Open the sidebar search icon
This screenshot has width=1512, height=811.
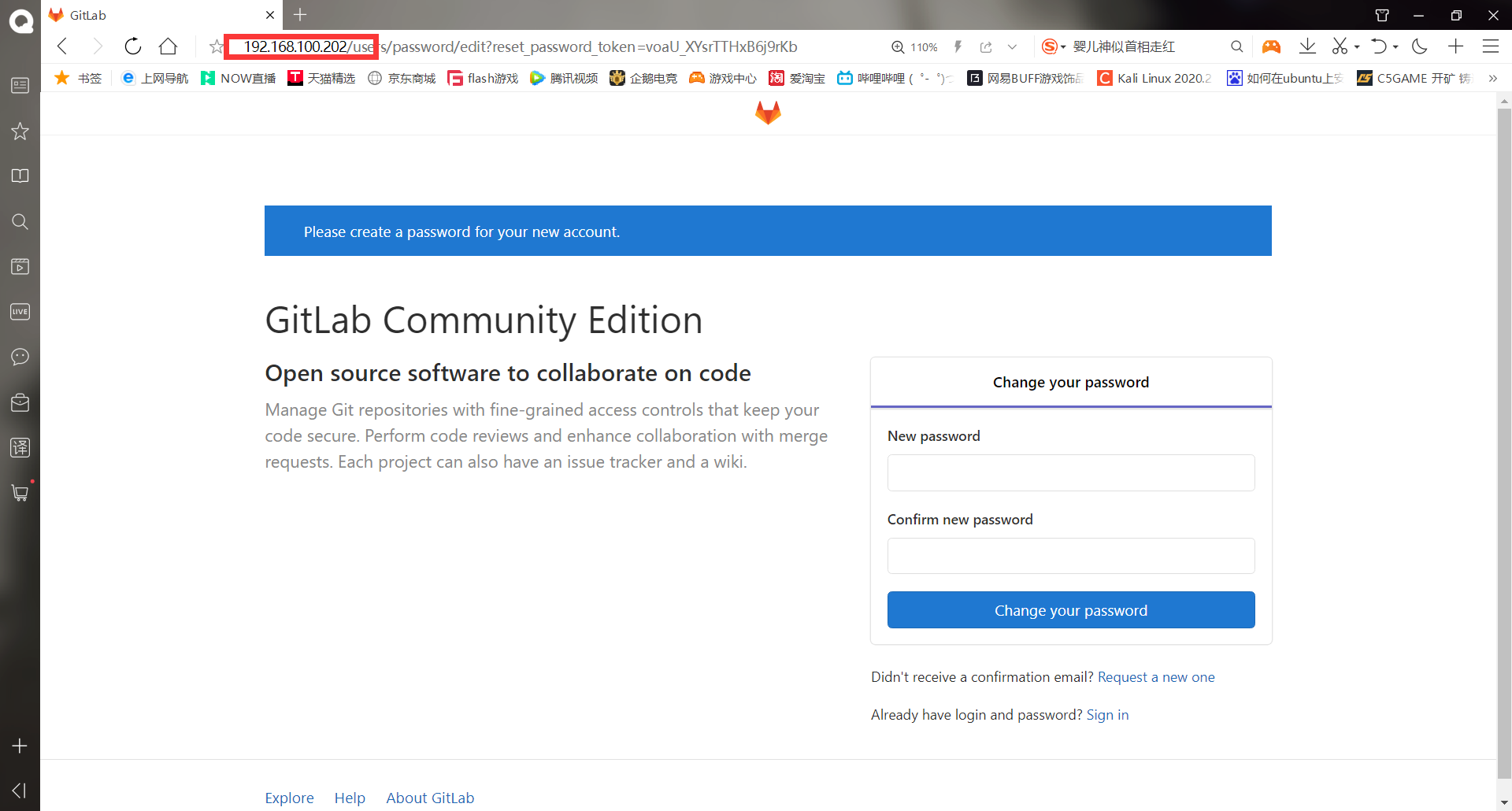20,221
